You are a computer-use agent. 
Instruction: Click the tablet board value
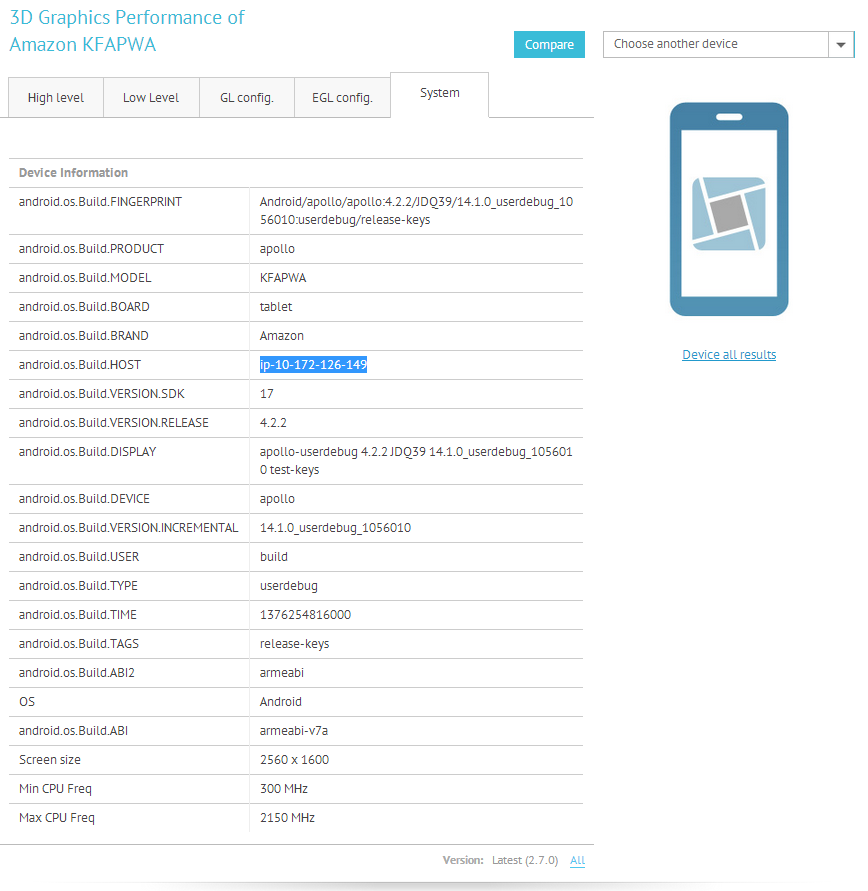276,307
